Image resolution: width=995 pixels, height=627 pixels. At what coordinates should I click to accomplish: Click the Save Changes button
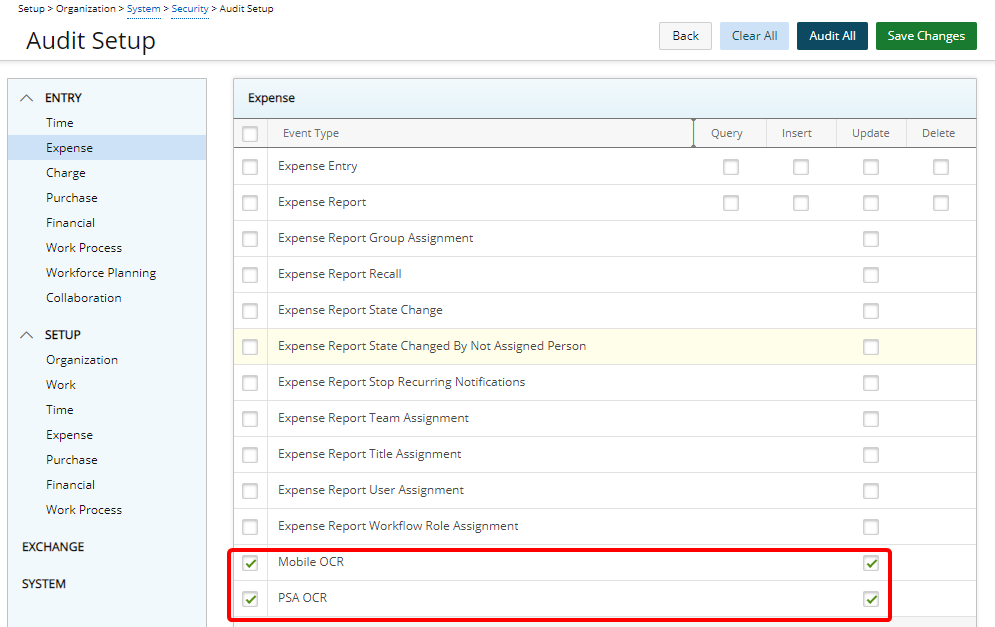[x=926, y=36]
